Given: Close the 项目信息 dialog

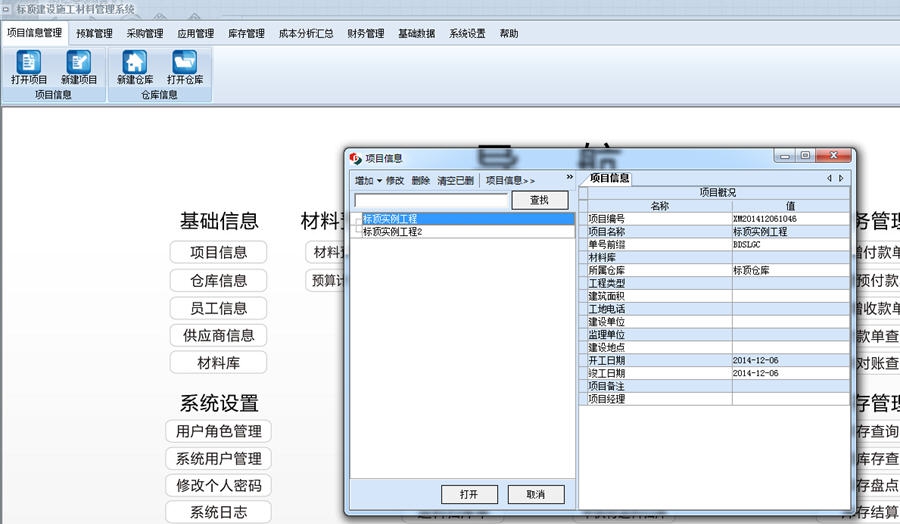Looking at the screenshot, I should point(833,156).
